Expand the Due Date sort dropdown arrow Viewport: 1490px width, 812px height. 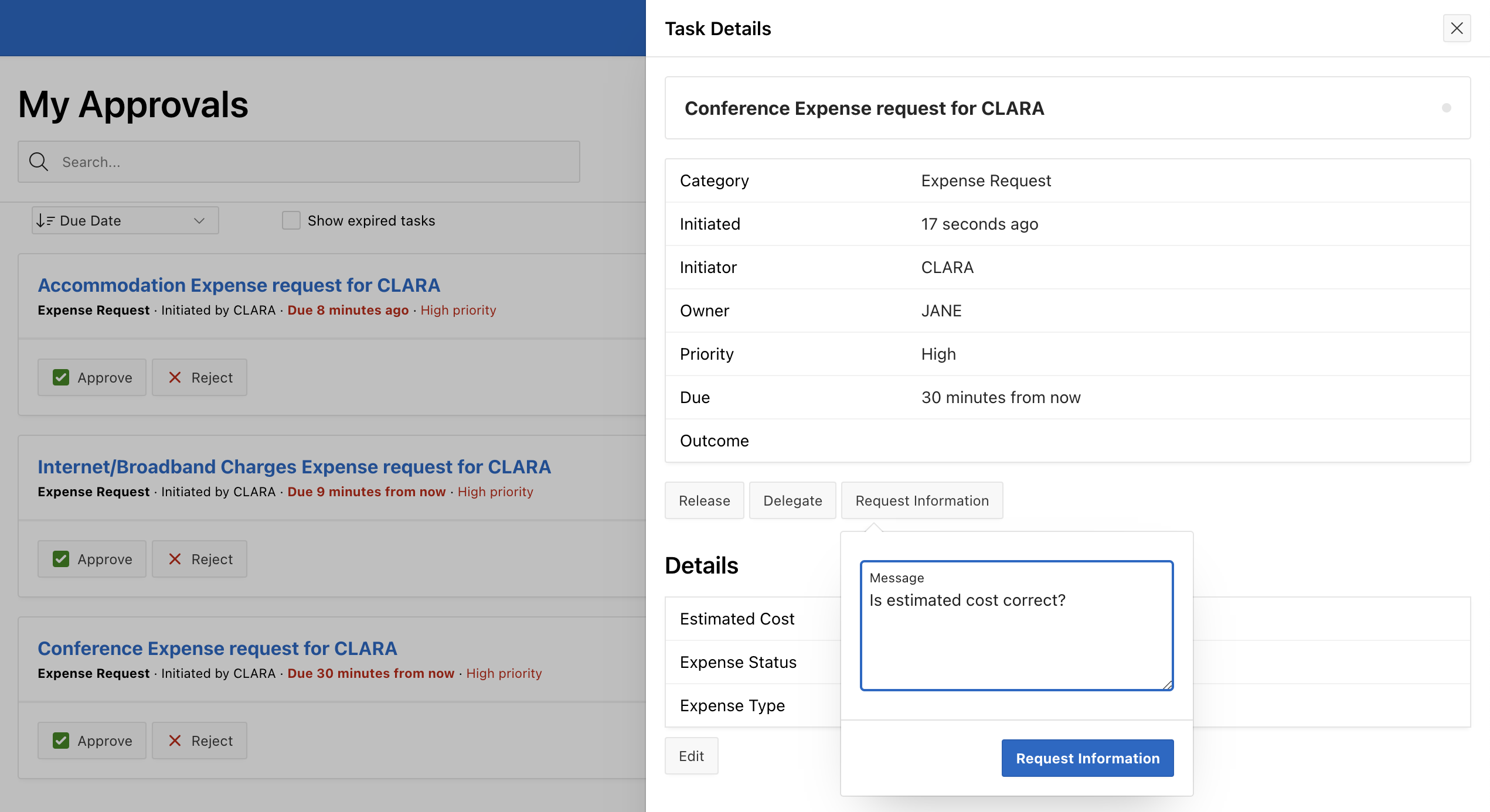pyautogui.click(x=199, y=221)
